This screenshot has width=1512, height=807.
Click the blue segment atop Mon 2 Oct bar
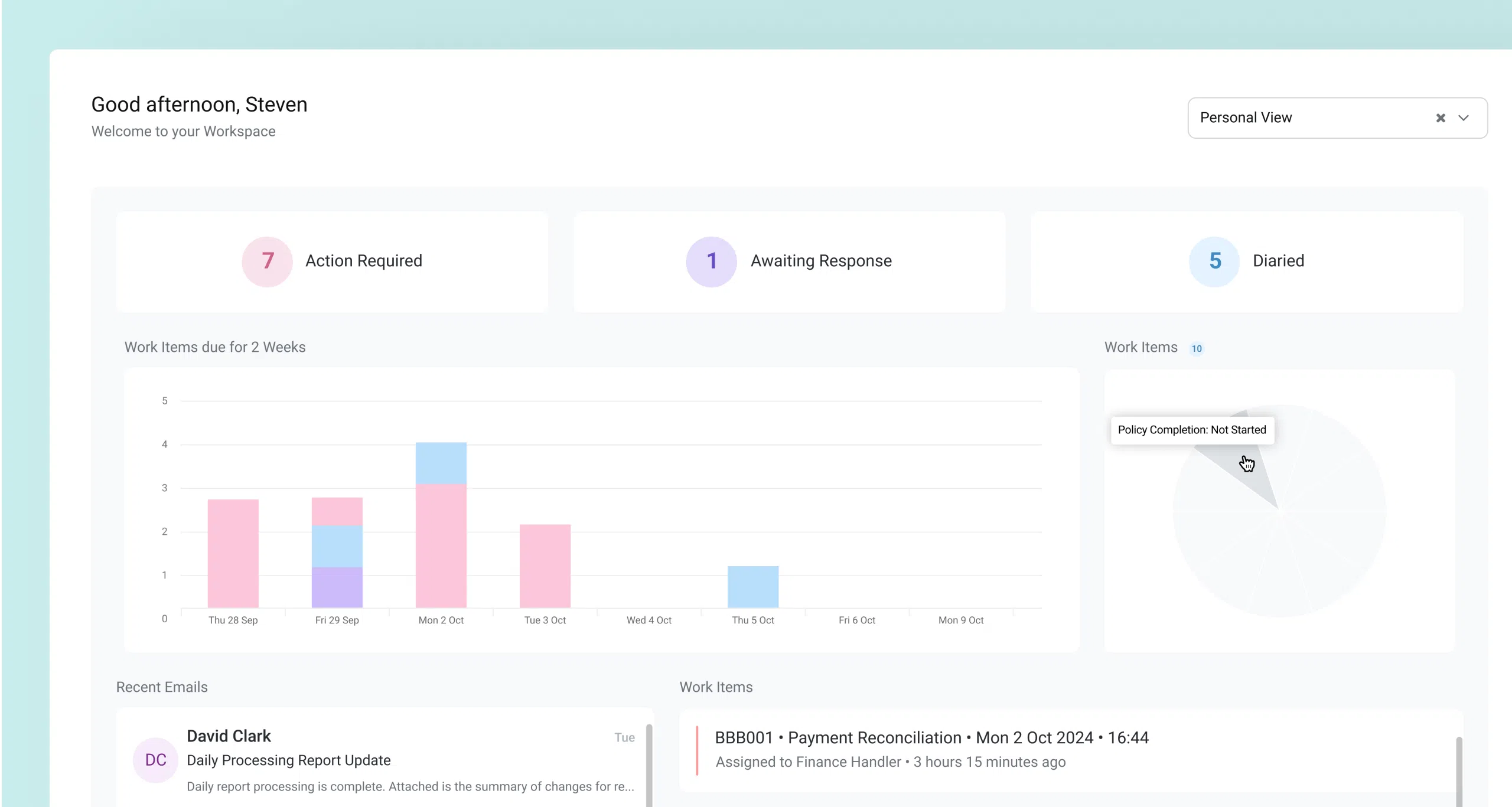(x=441, y=463)
